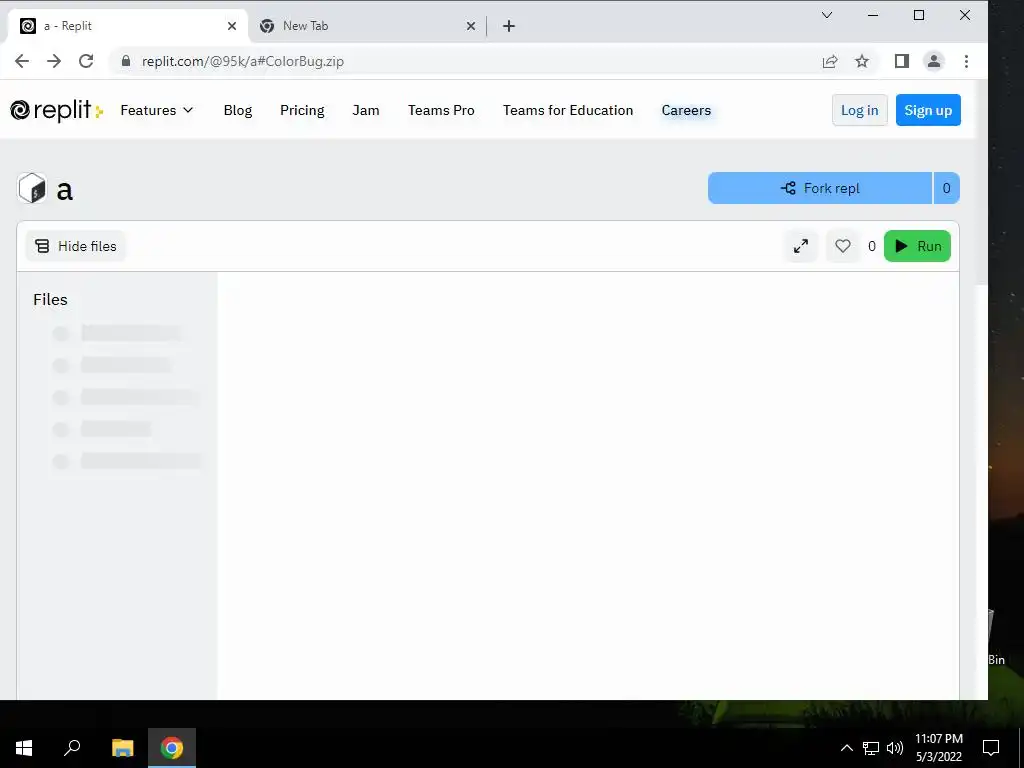Open Teams for Education link

[568, 110]
